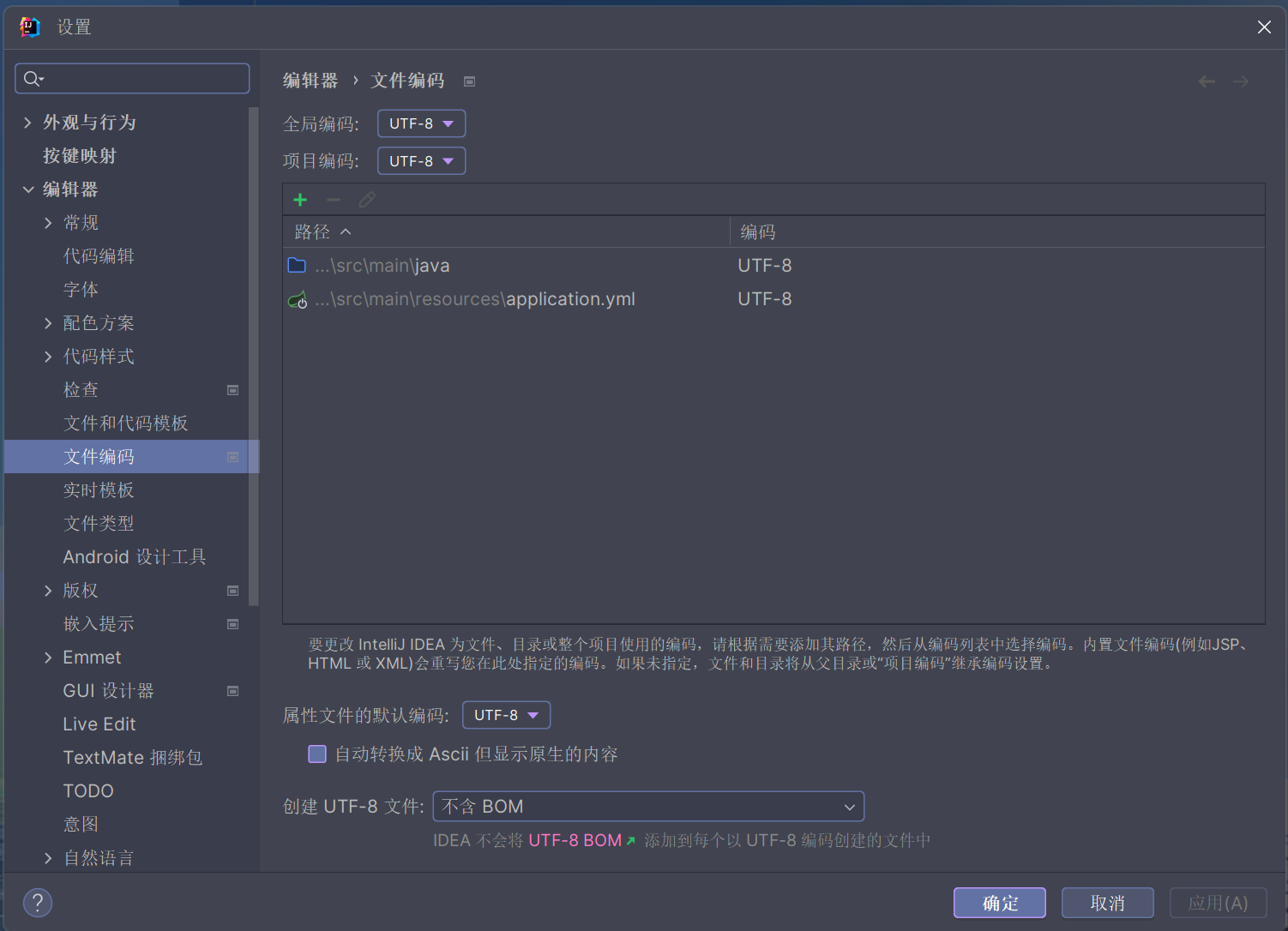The width and height of the screenshot is (1288, 931).
Task: Collapse the 编辑器 tree node
Action: [x=28, y=189]
